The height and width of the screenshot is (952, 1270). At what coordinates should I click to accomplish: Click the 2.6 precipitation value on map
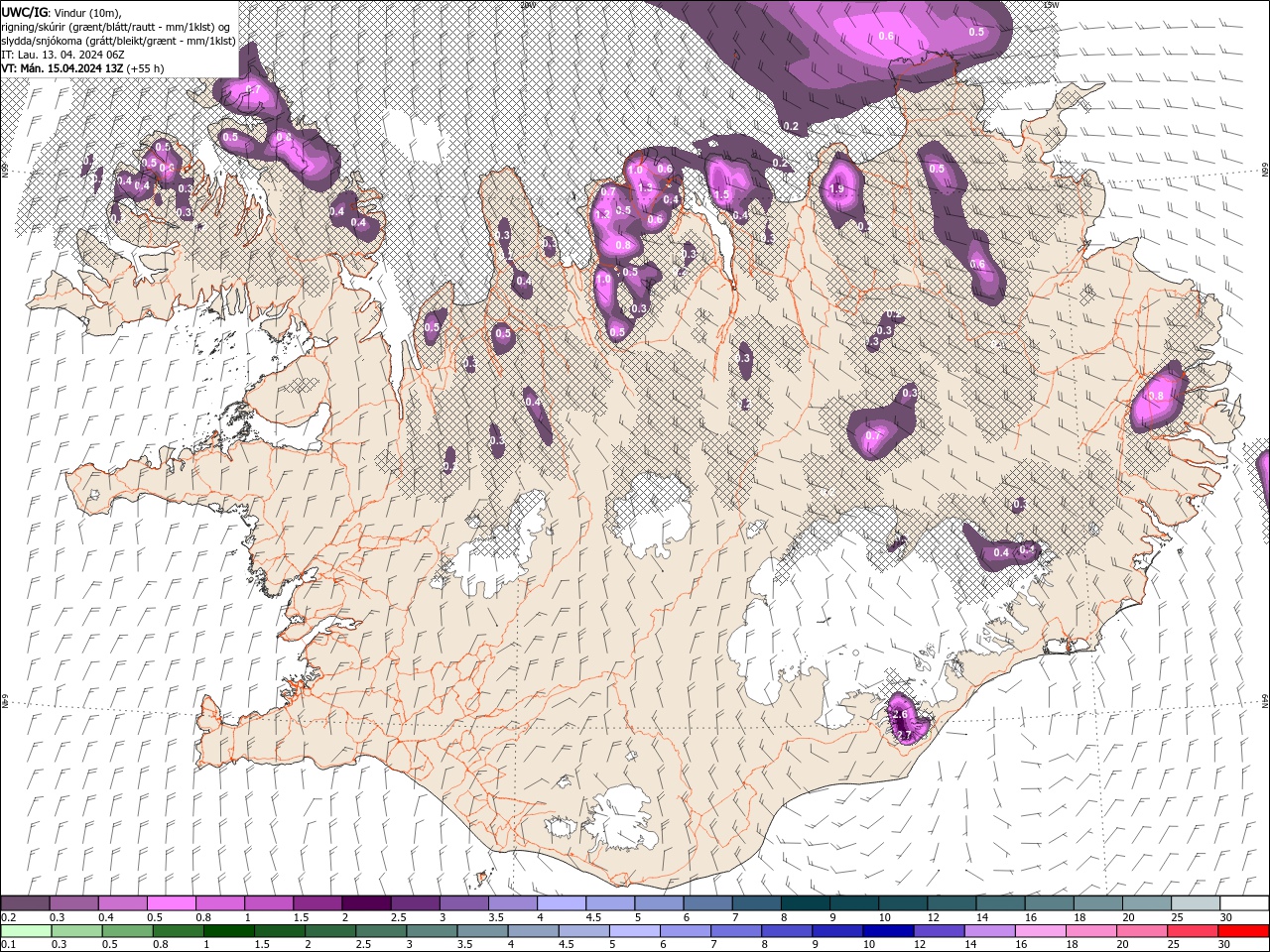[901, 714]
